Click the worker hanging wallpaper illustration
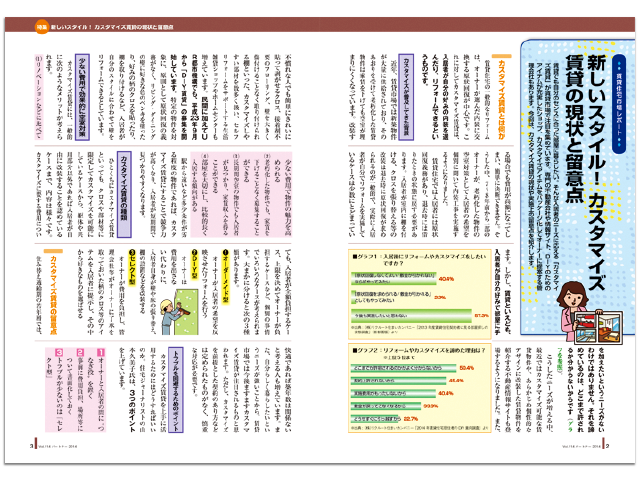The width and height of the screenshot is (640, 480). (x=179, y=312)
